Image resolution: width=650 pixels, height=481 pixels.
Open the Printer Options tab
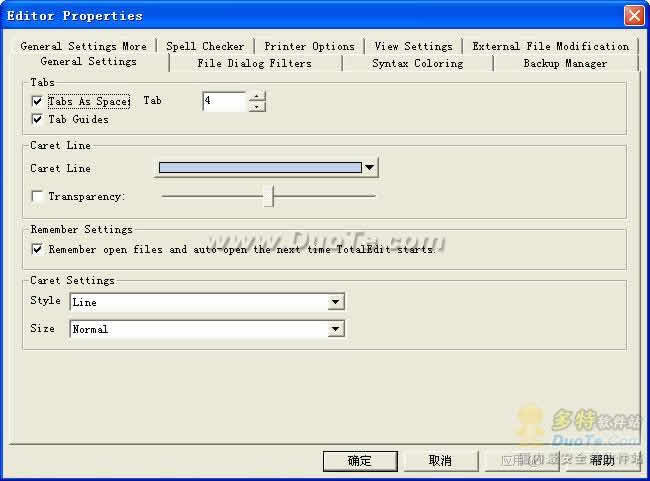[x=309, y=46]
